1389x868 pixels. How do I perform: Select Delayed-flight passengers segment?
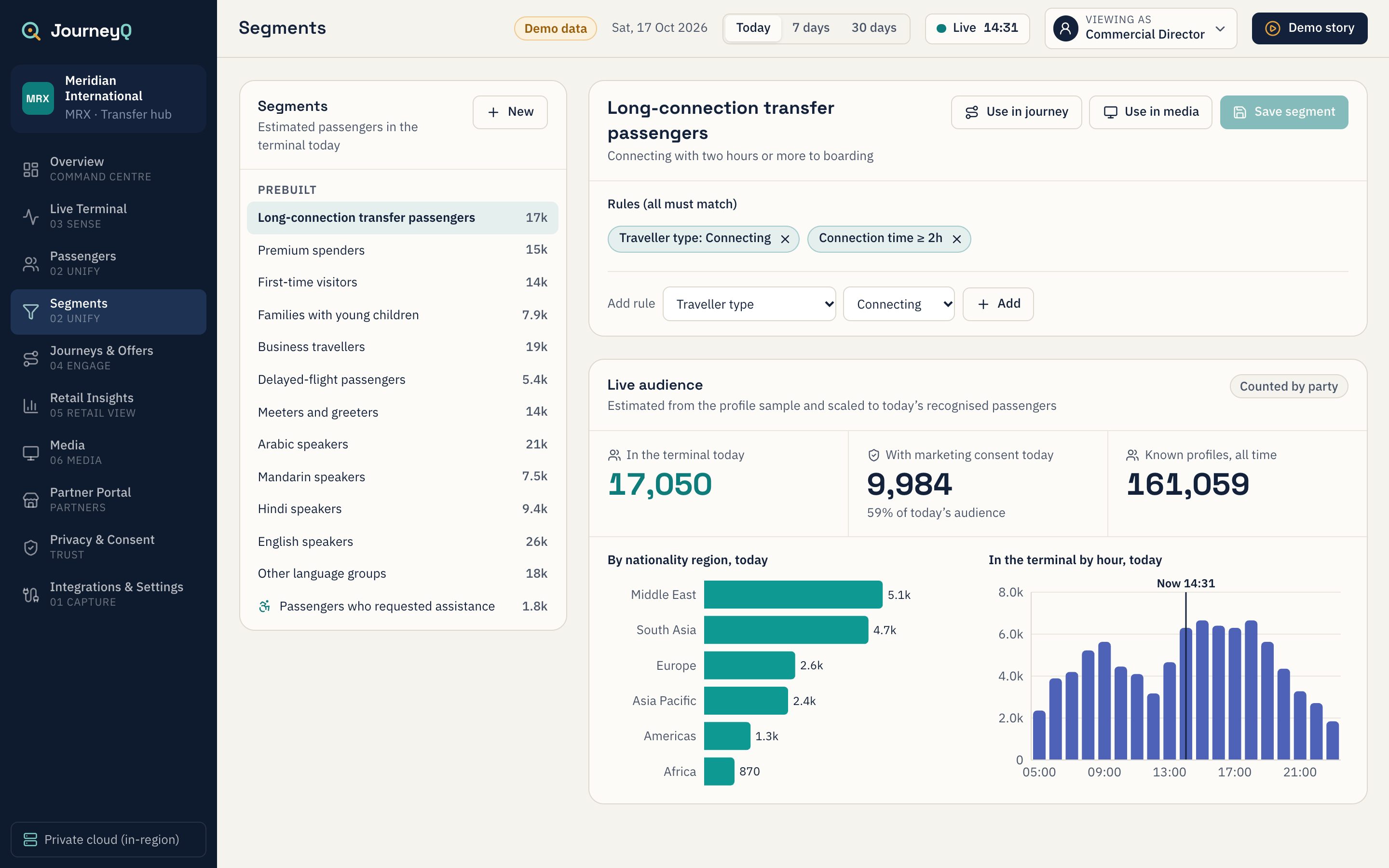click(x=402, y=380)
